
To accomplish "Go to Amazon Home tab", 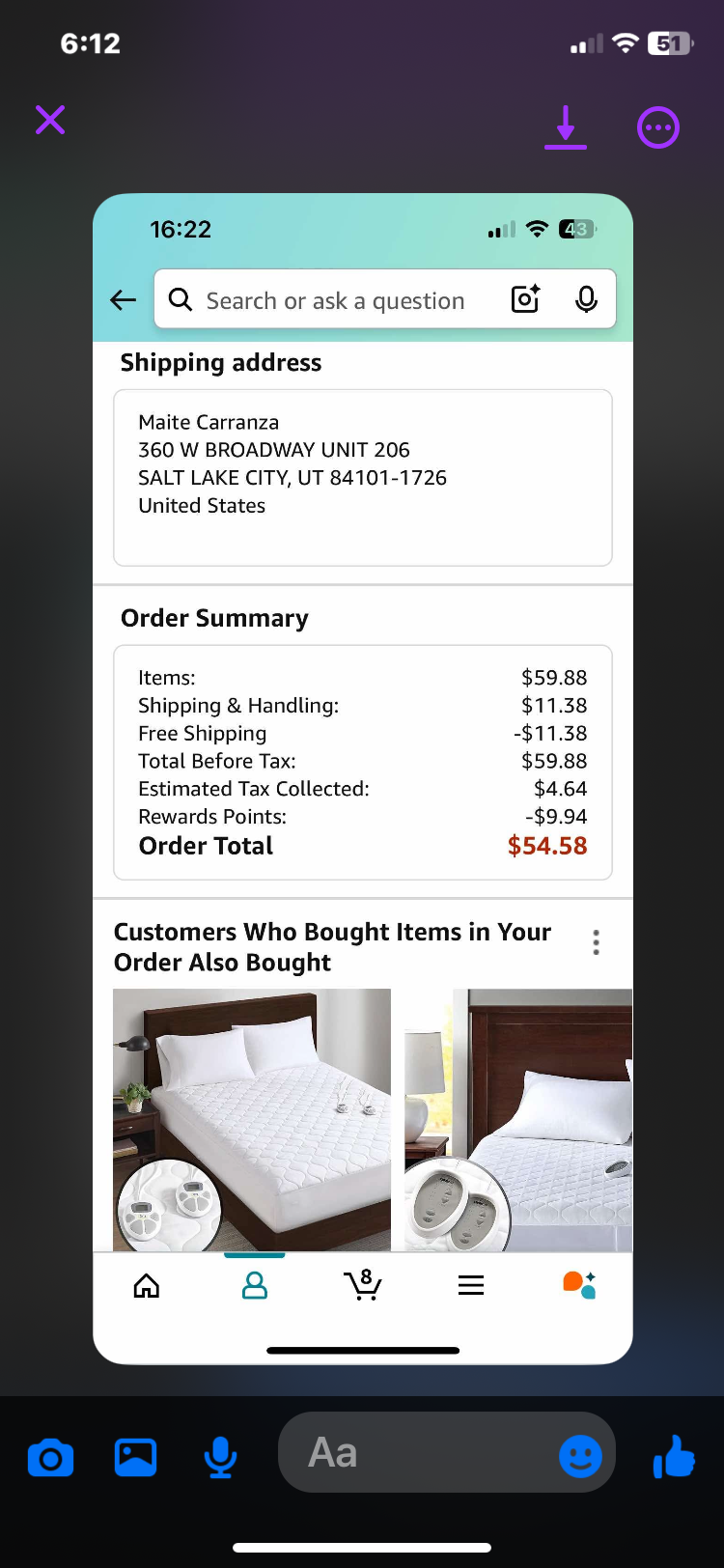I will [x=147, y=1285].
